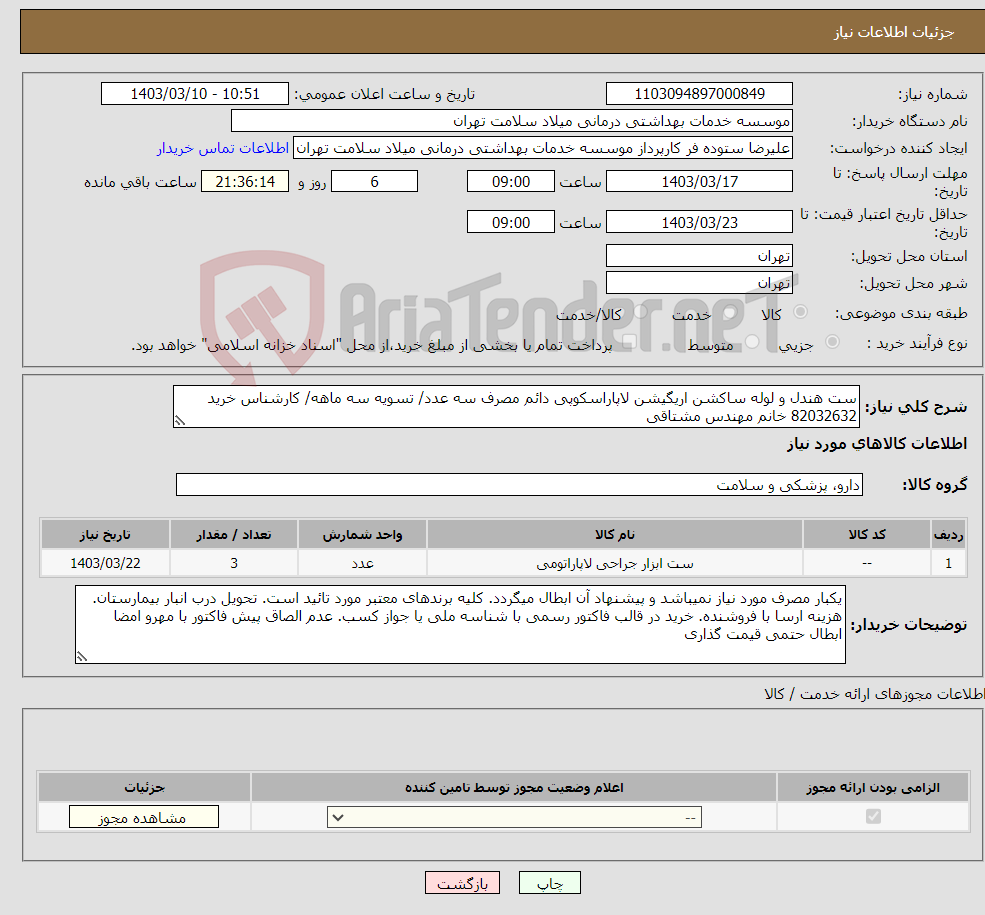
Task: Click the buyer organization name field
Action: [512, 121]
